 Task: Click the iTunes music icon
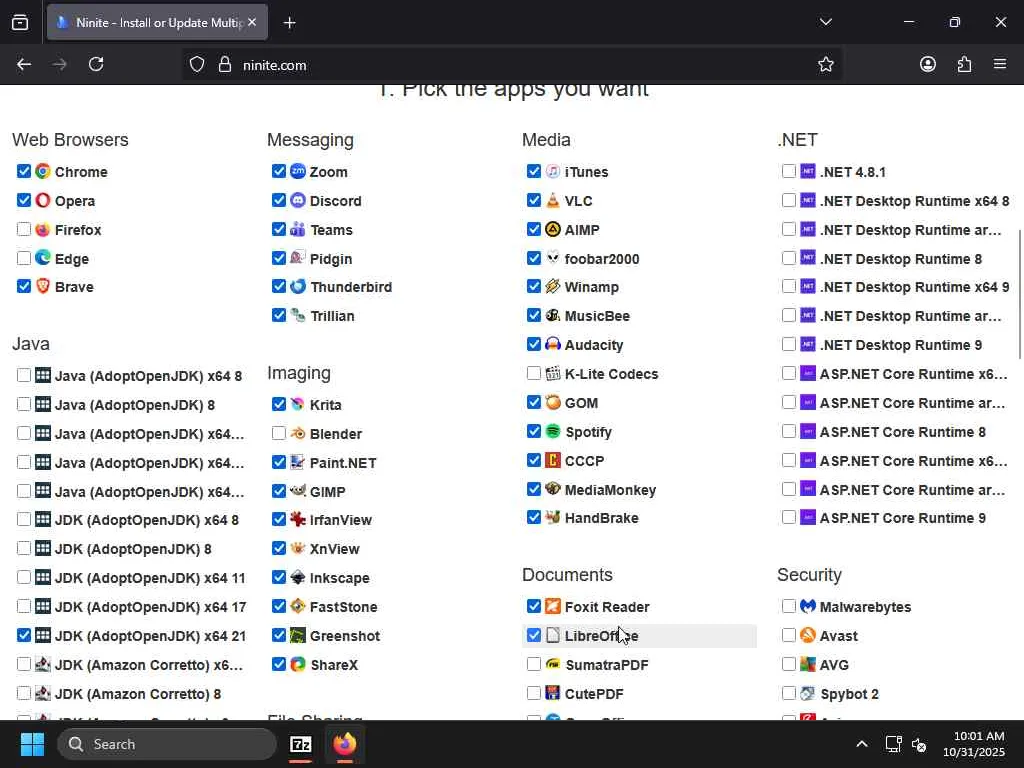[552, 171]
